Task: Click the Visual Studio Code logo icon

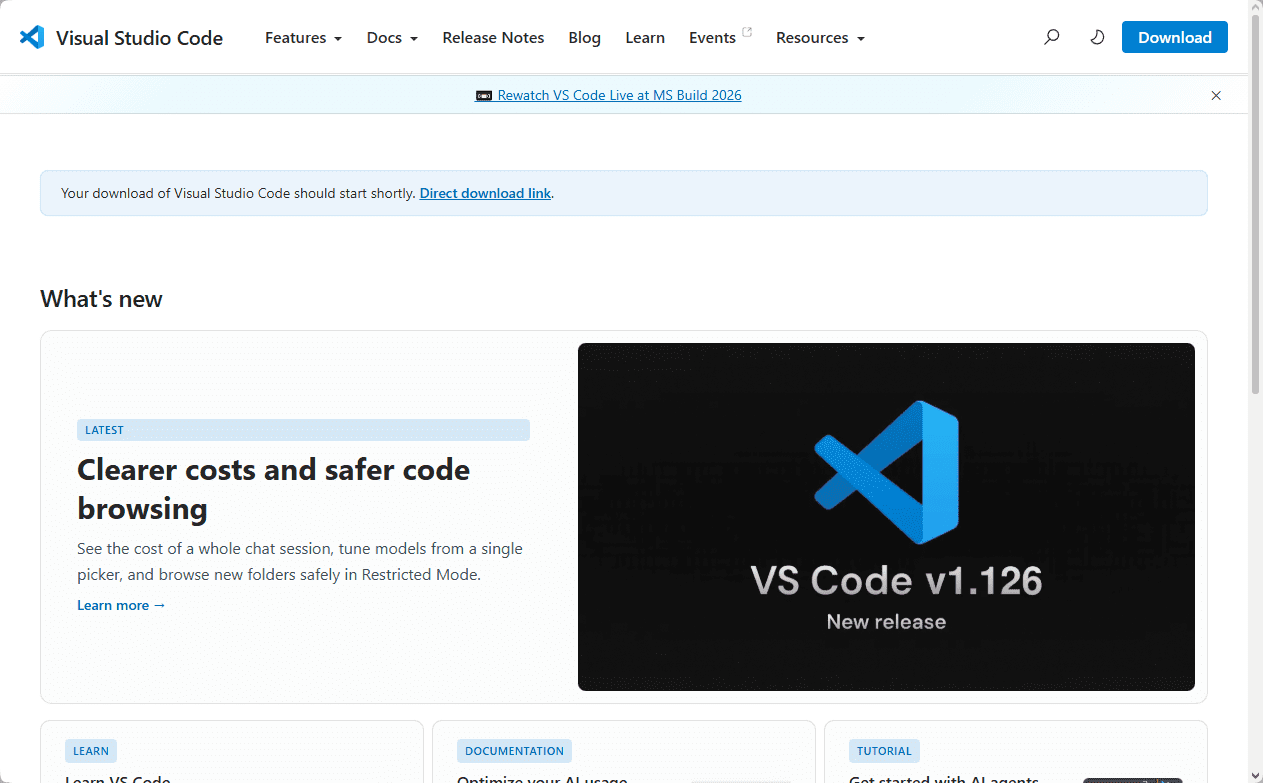Action: pos(32,38)
